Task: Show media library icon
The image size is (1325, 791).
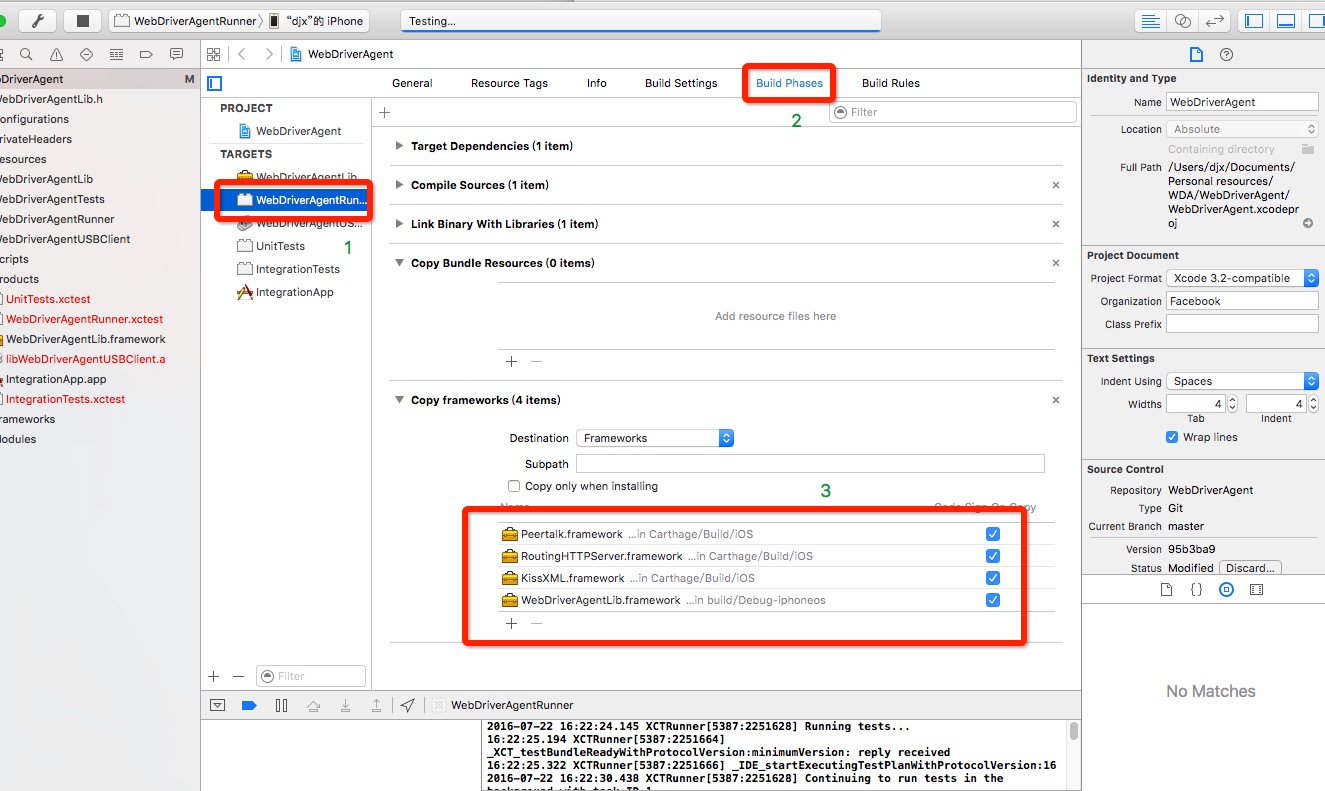Action: tap(1256, 590)
